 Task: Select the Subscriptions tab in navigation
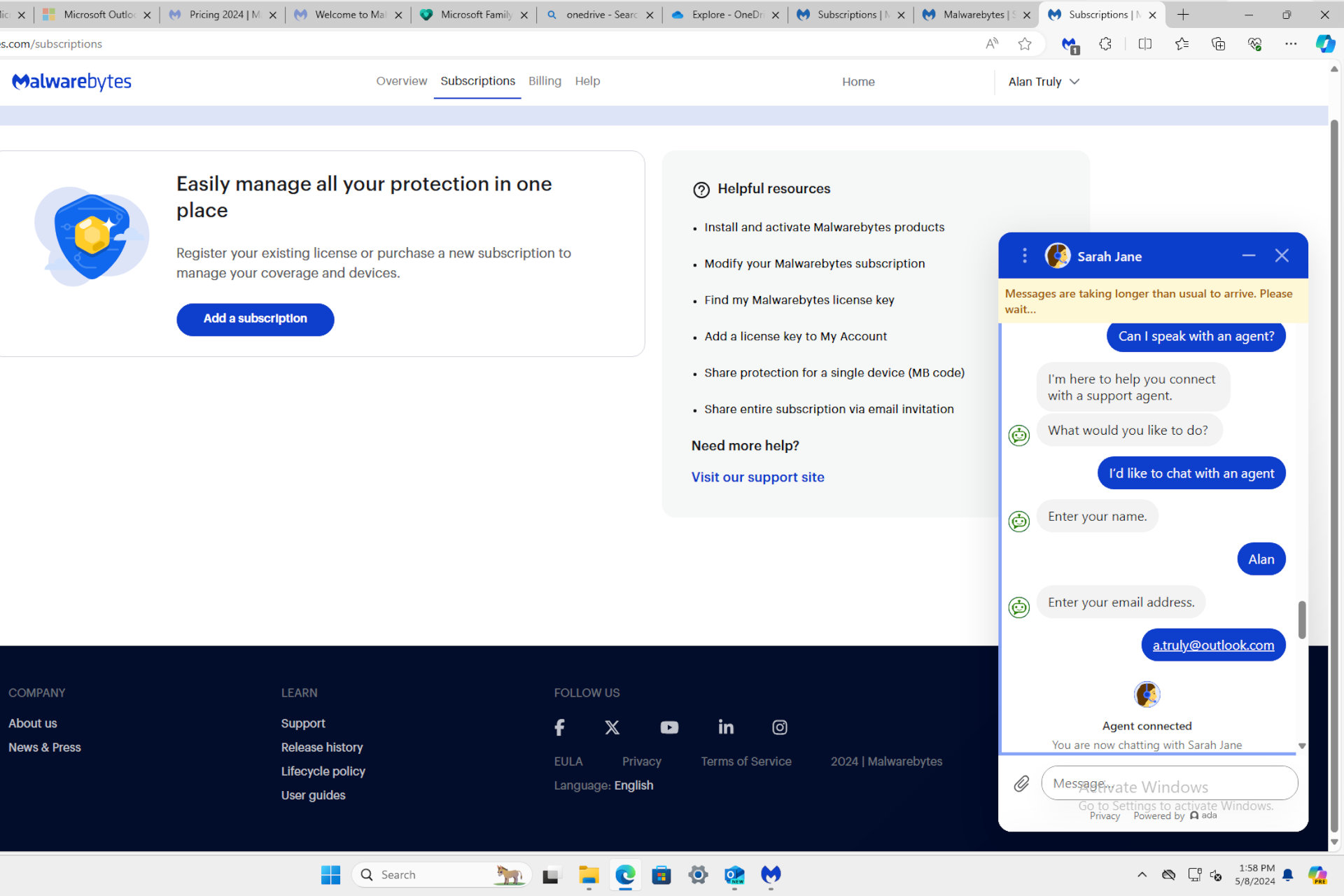click(477, 81)
